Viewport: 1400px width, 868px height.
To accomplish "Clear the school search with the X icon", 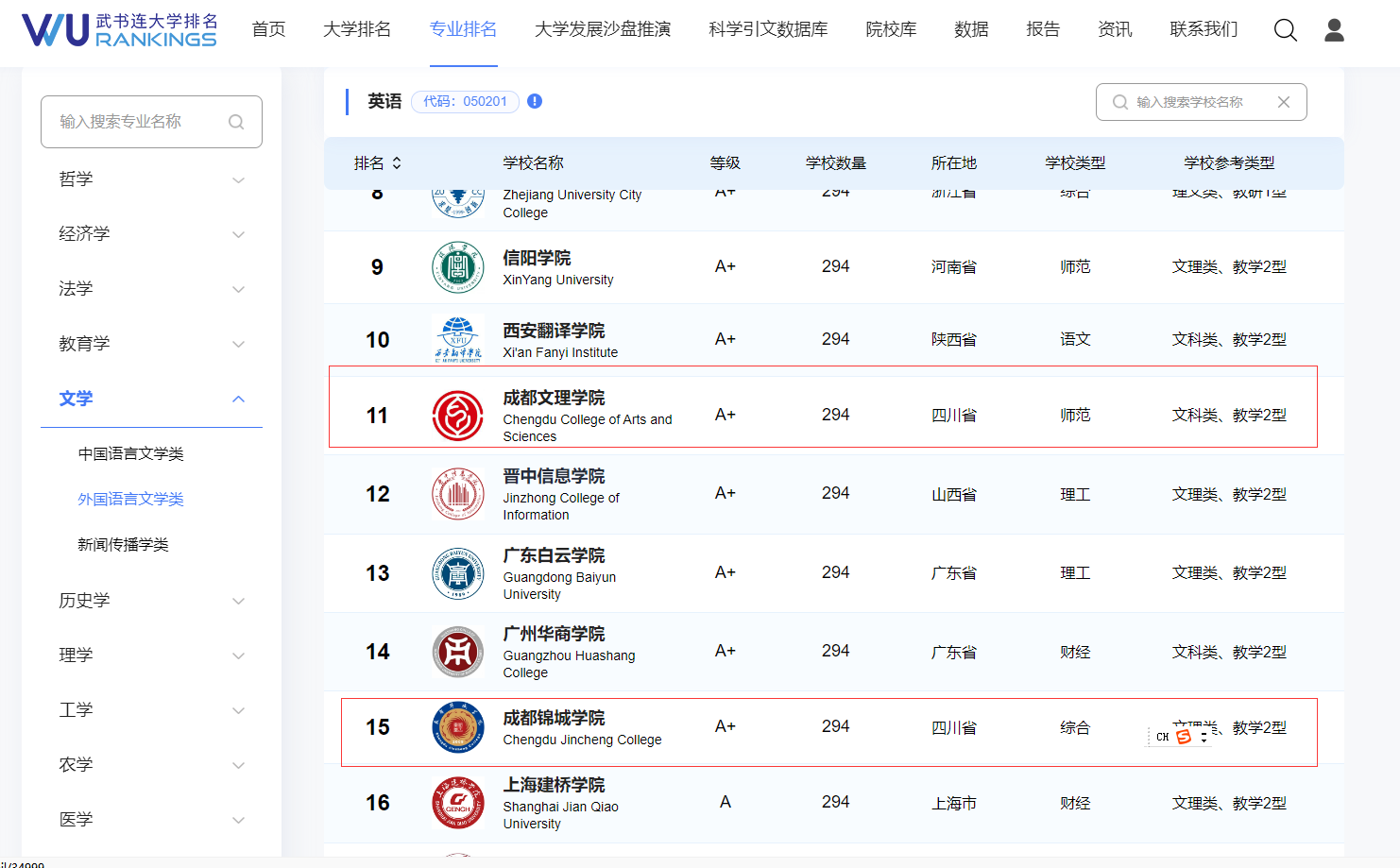I will pos(1283,102).
